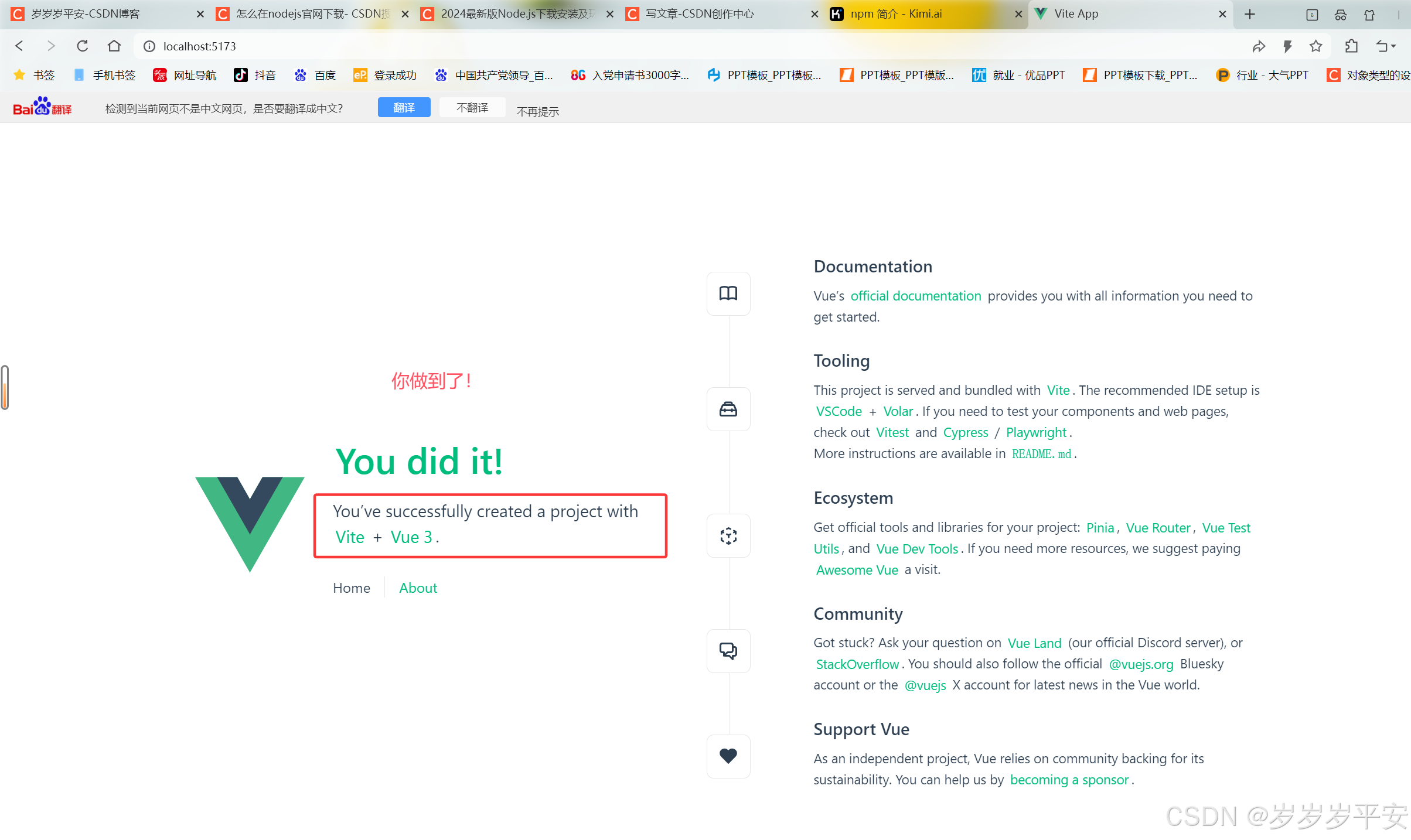Click the Community chat bubbles icon
Screen dimensions: 1411x840
click(728, 651)
